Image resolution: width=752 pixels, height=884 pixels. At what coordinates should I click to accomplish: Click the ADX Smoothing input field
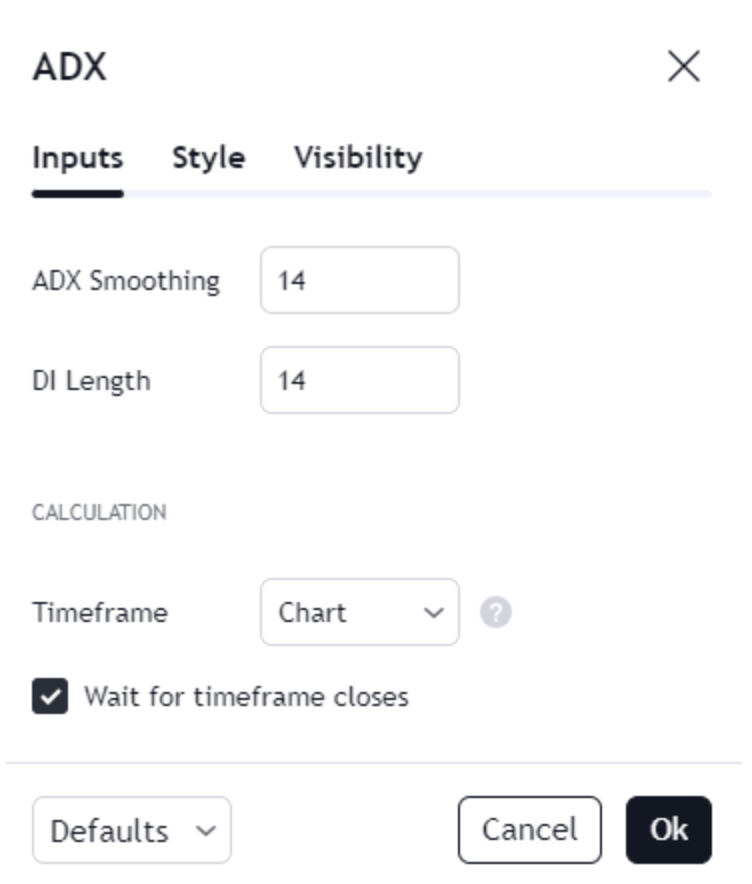[359, 280]
